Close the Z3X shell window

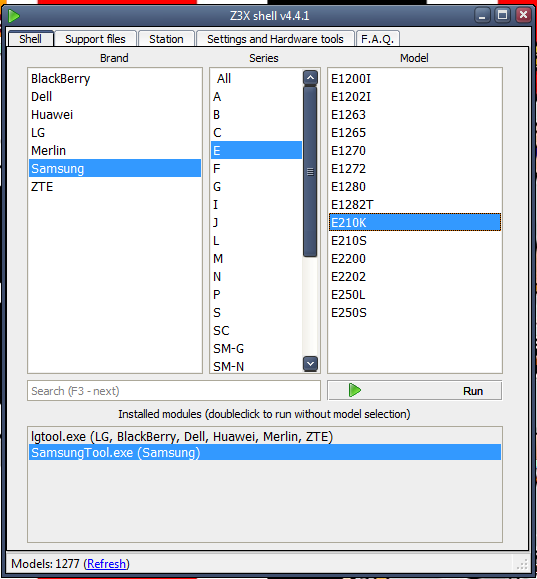(x=523, y=16)
